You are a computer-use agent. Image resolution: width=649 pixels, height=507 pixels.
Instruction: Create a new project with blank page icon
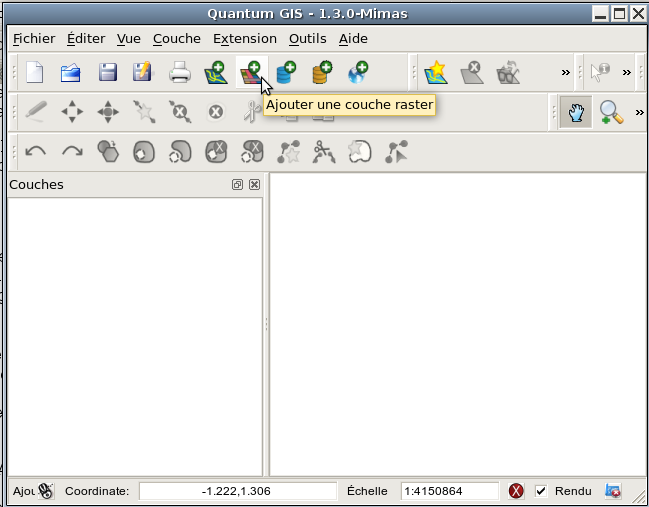pos(35,72)
